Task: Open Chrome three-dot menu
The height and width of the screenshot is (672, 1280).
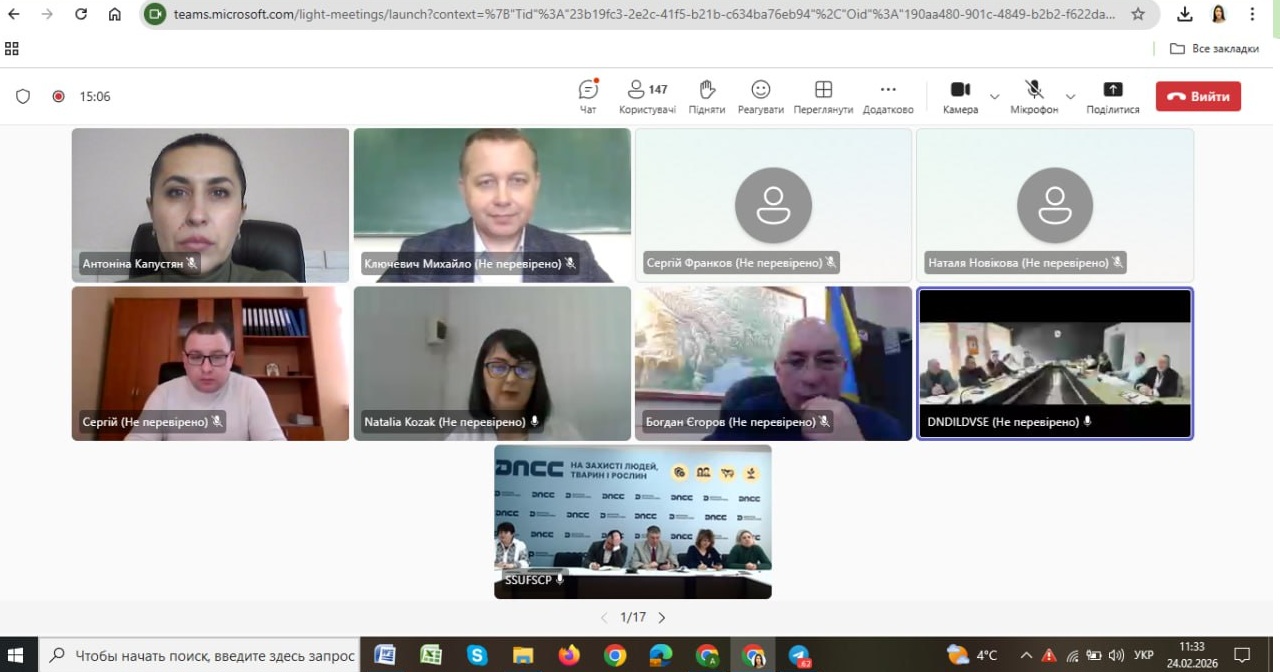Action: (1252, 14)
